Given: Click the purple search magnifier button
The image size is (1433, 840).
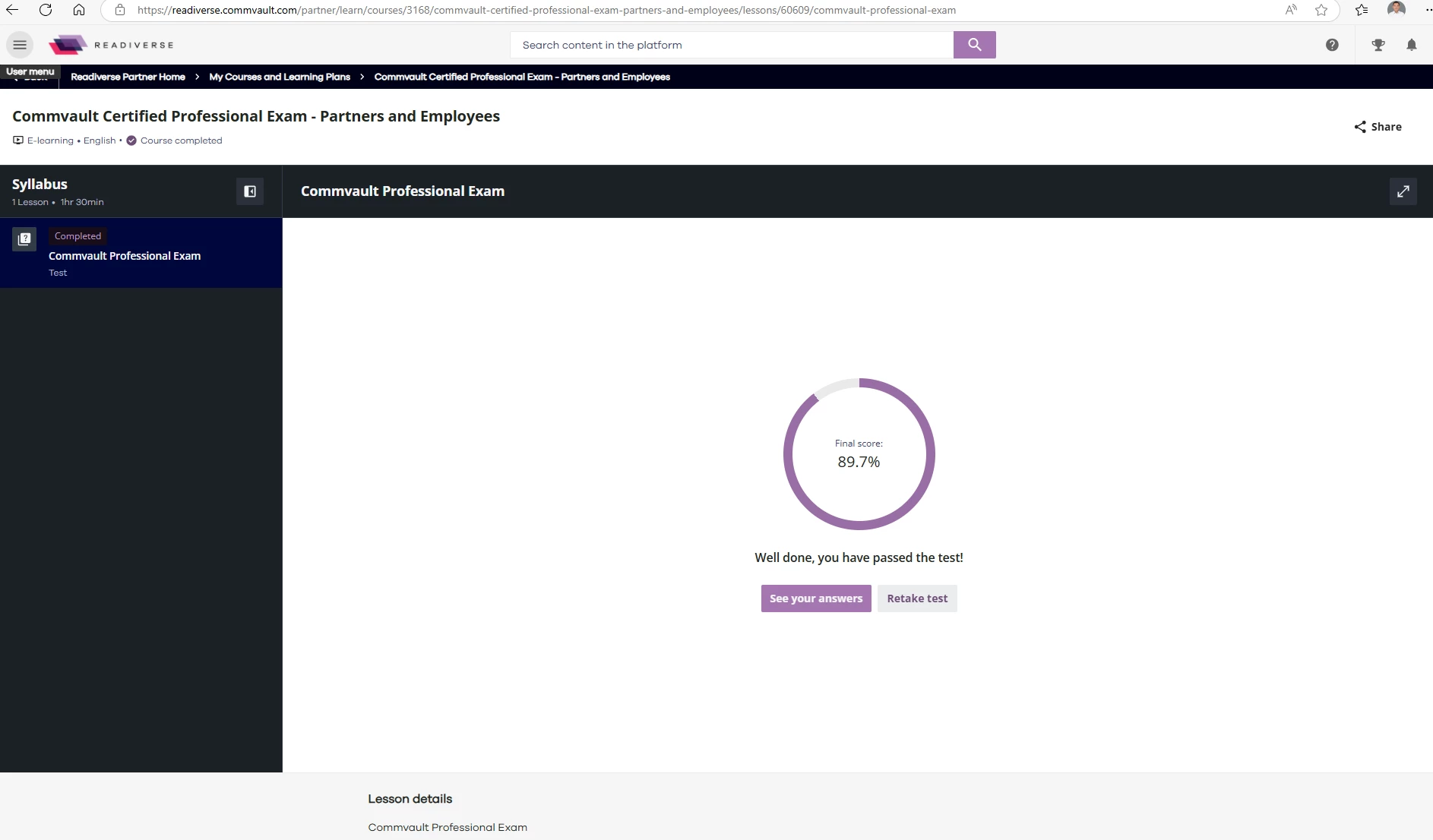Looking at the screenshot, I should click(974, 45).
